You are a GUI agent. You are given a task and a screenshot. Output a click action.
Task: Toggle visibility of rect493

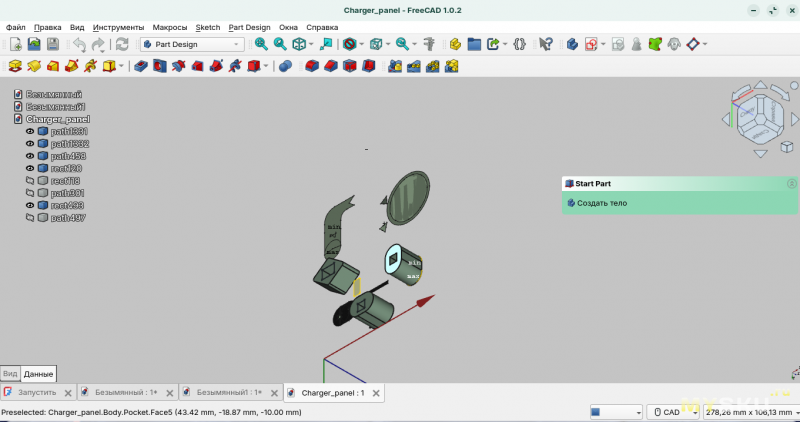[30, 205]
